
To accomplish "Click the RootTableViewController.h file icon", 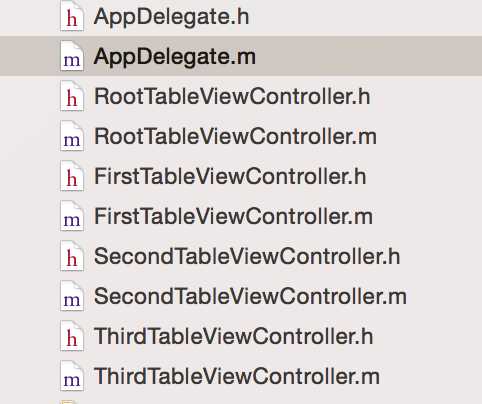I will tap(72, 96).
